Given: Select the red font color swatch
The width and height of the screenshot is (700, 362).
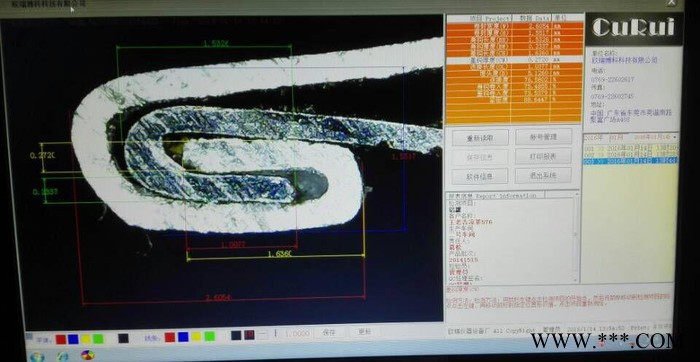Looking at the screenshot, I should (61, 339).
